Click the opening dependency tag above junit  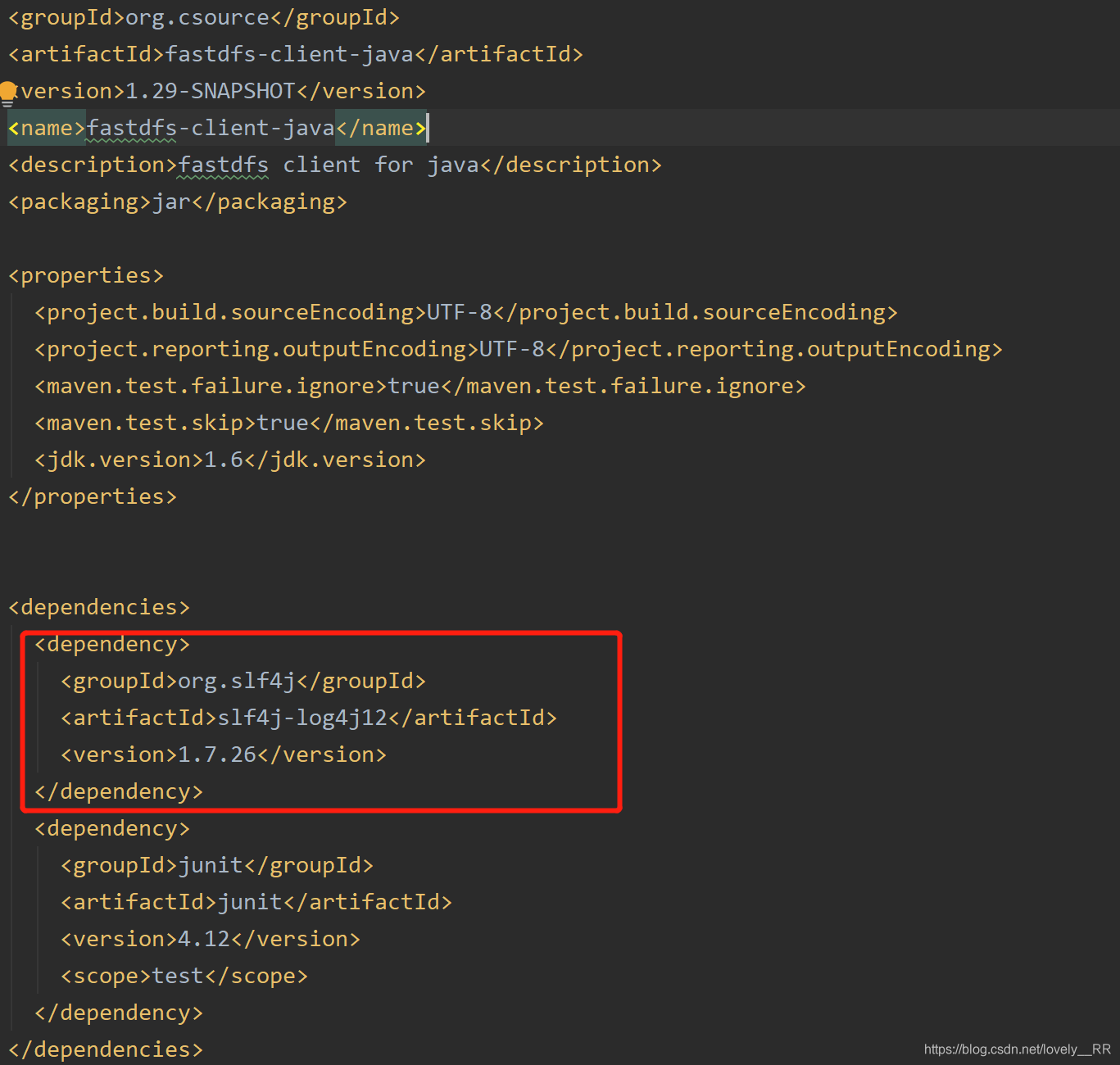(112, 828)
